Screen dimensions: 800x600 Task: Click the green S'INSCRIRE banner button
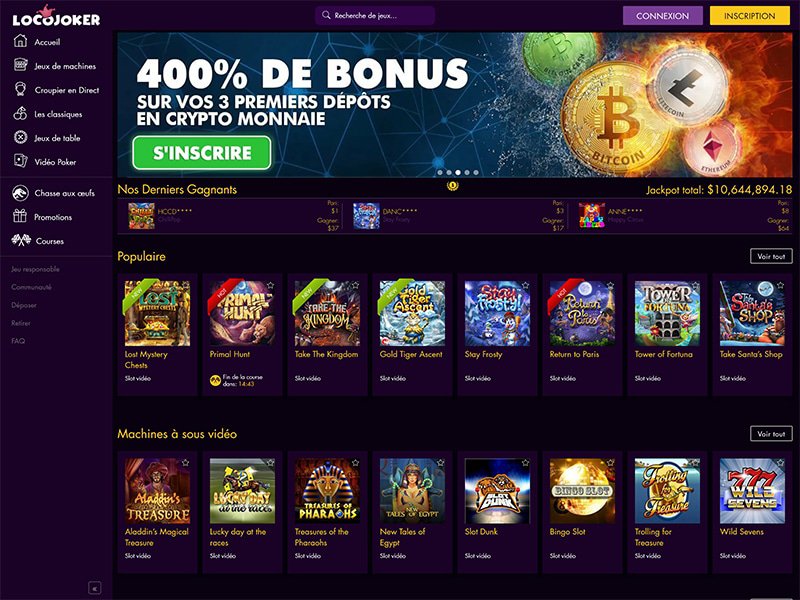click(202, 153)
